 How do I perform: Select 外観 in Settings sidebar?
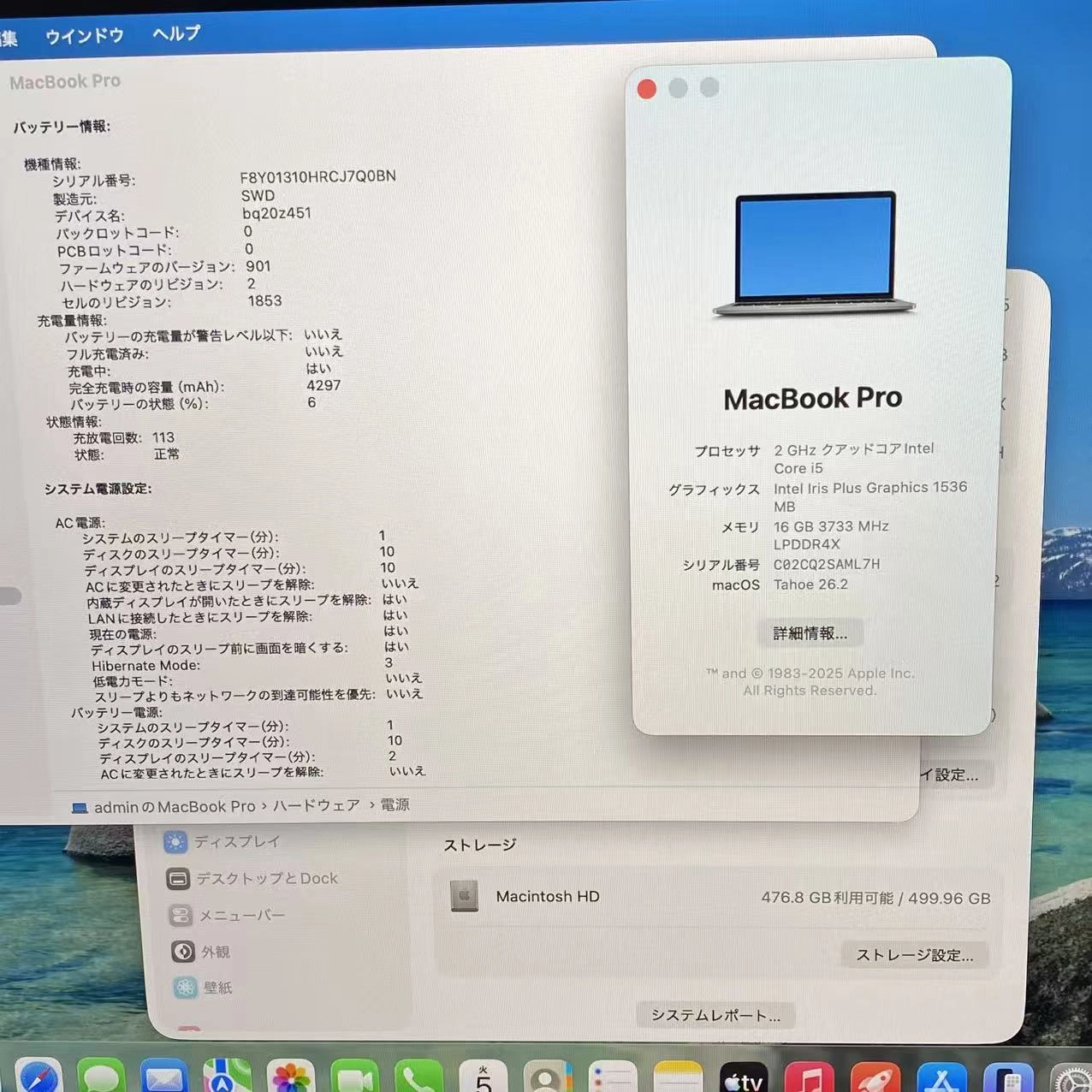coord(200,952)
